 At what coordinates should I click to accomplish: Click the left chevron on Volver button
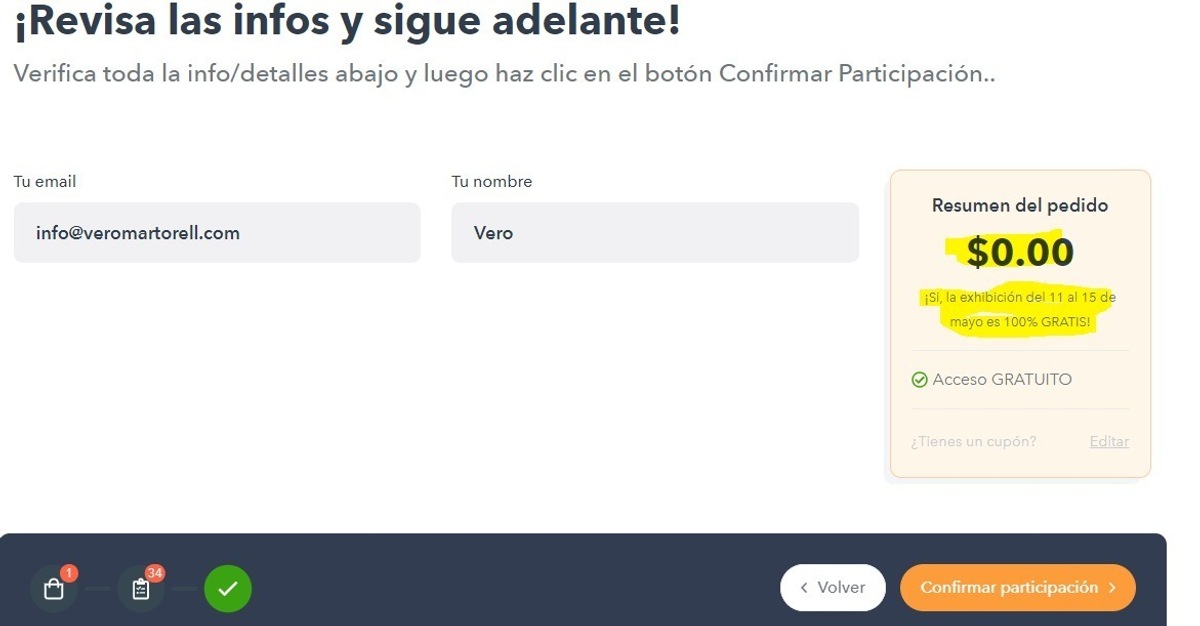pyautogui.click(x=804, y=588)
